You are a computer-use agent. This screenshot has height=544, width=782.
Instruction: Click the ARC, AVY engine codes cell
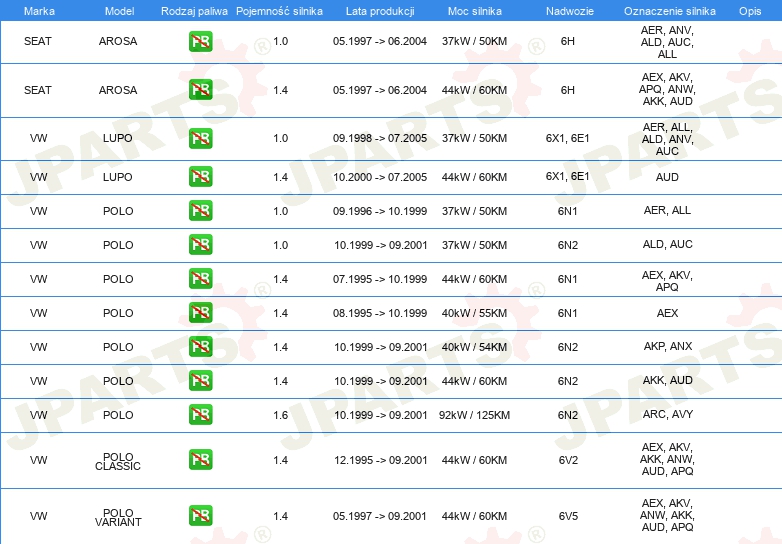pyautogui.click(x=667, y=414)
